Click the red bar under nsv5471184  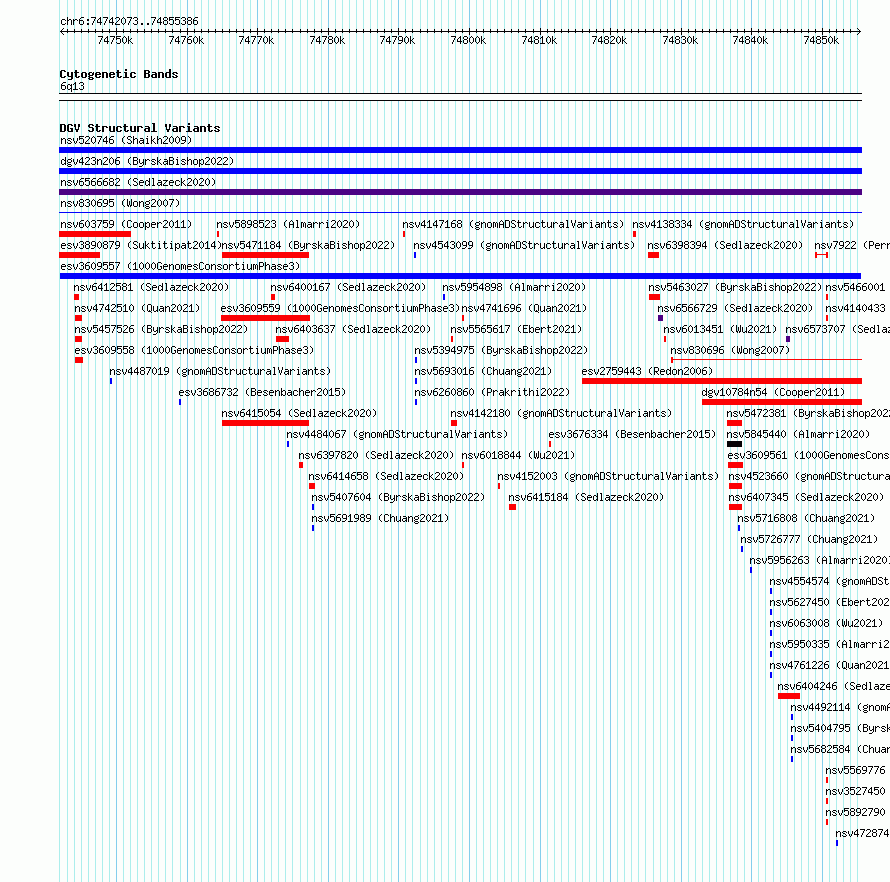pos(265,255)
